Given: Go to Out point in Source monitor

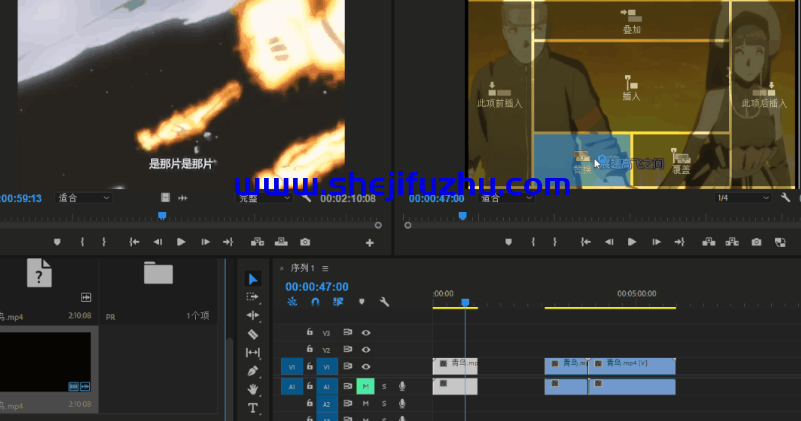Looking at the screenshot, I should (228, 242).
